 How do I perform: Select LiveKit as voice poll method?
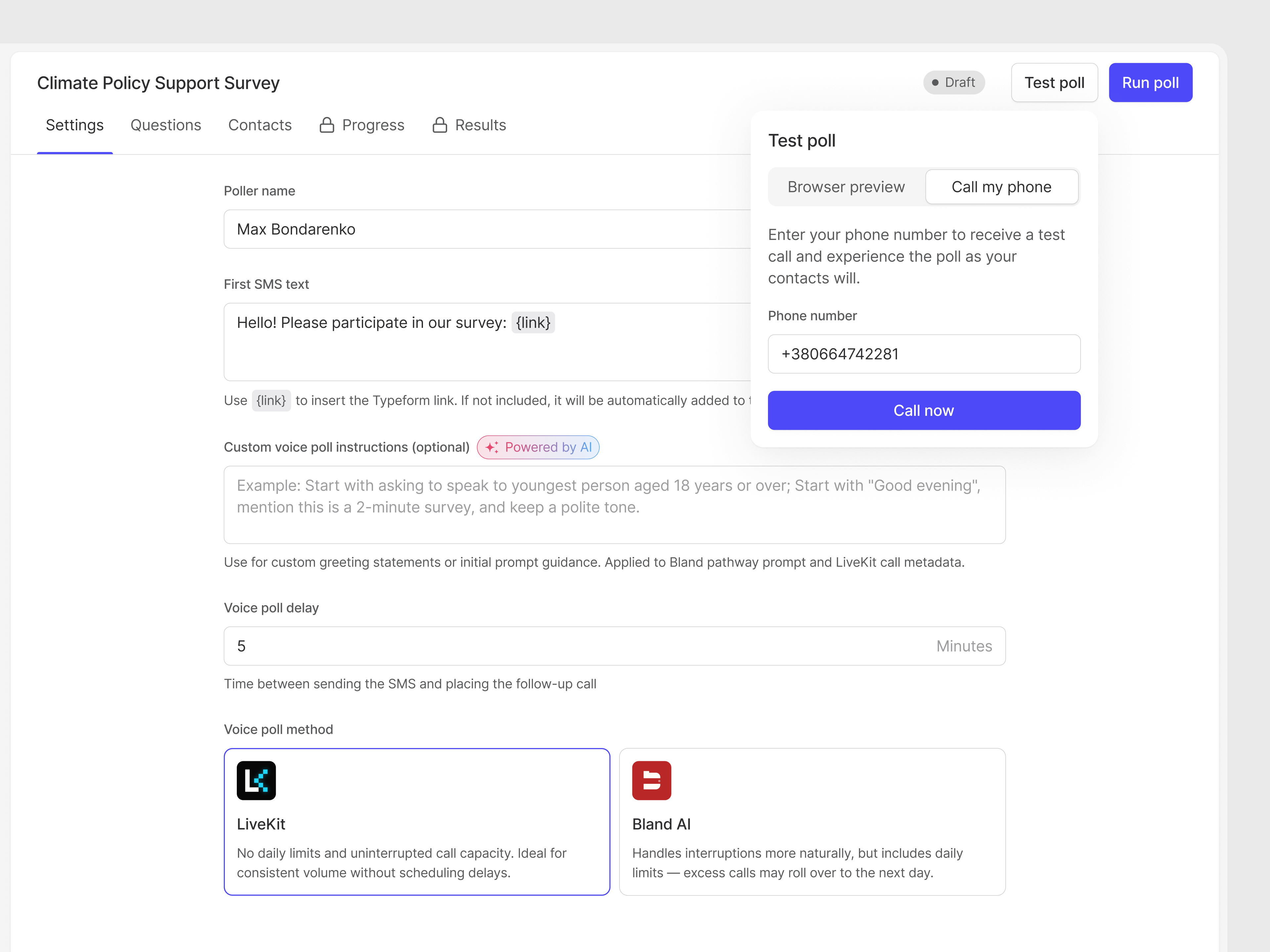point(417,822)
